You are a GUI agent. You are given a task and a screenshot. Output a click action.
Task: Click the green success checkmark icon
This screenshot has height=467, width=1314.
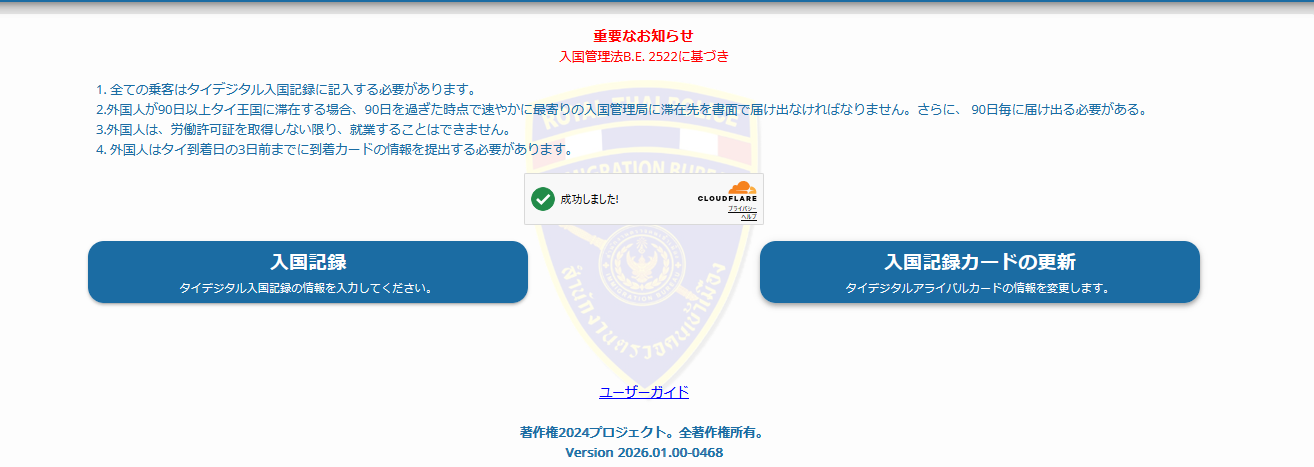(543, 198)
